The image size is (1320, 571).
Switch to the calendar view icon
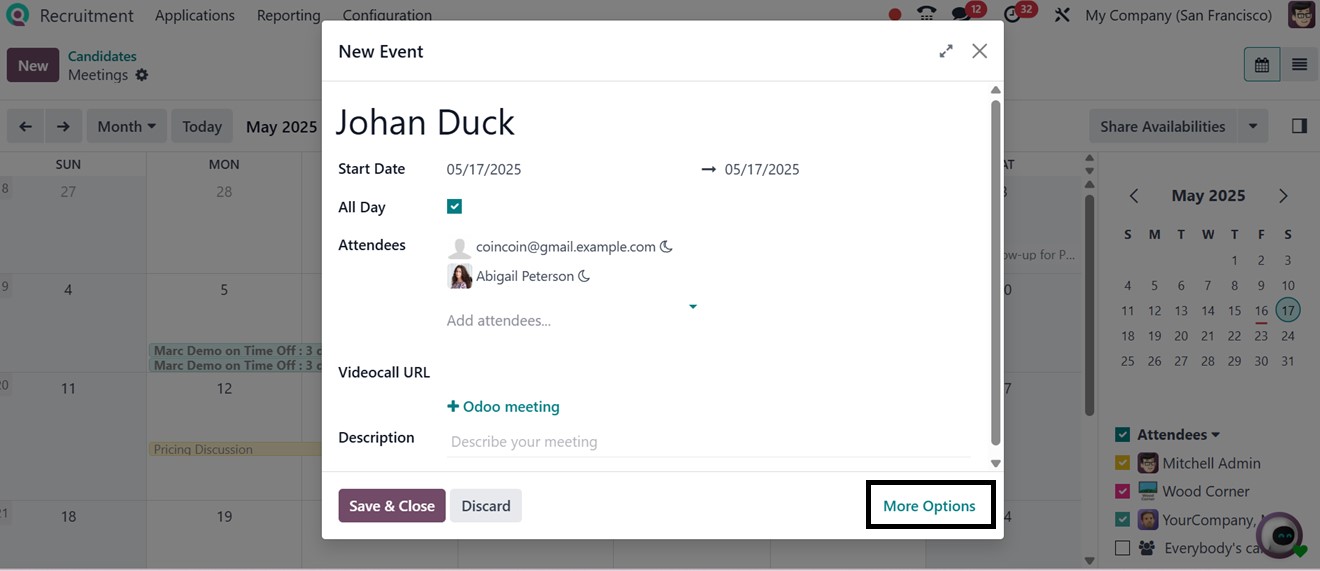(x=1262, y=65)
